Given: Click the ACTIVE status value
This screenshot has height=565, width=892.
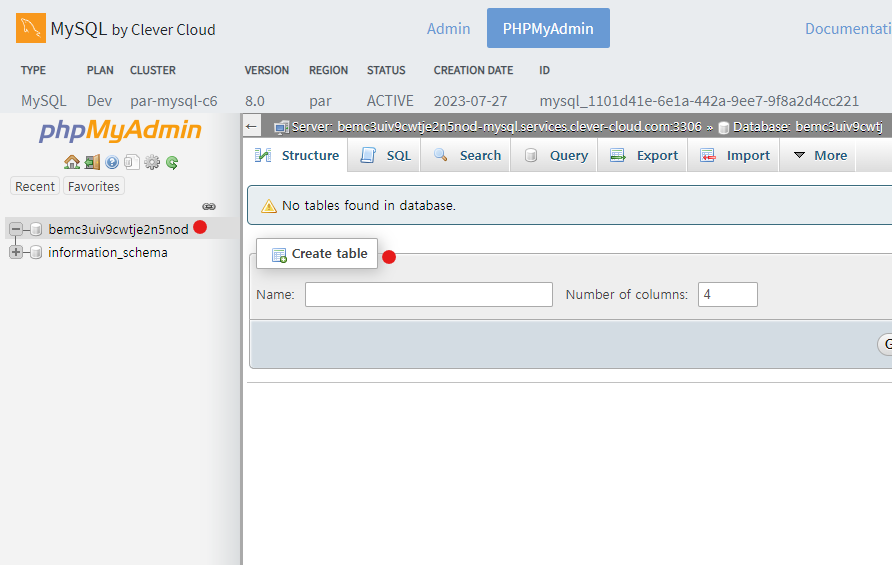Looking at the screenshot, I should pos(390,101).
